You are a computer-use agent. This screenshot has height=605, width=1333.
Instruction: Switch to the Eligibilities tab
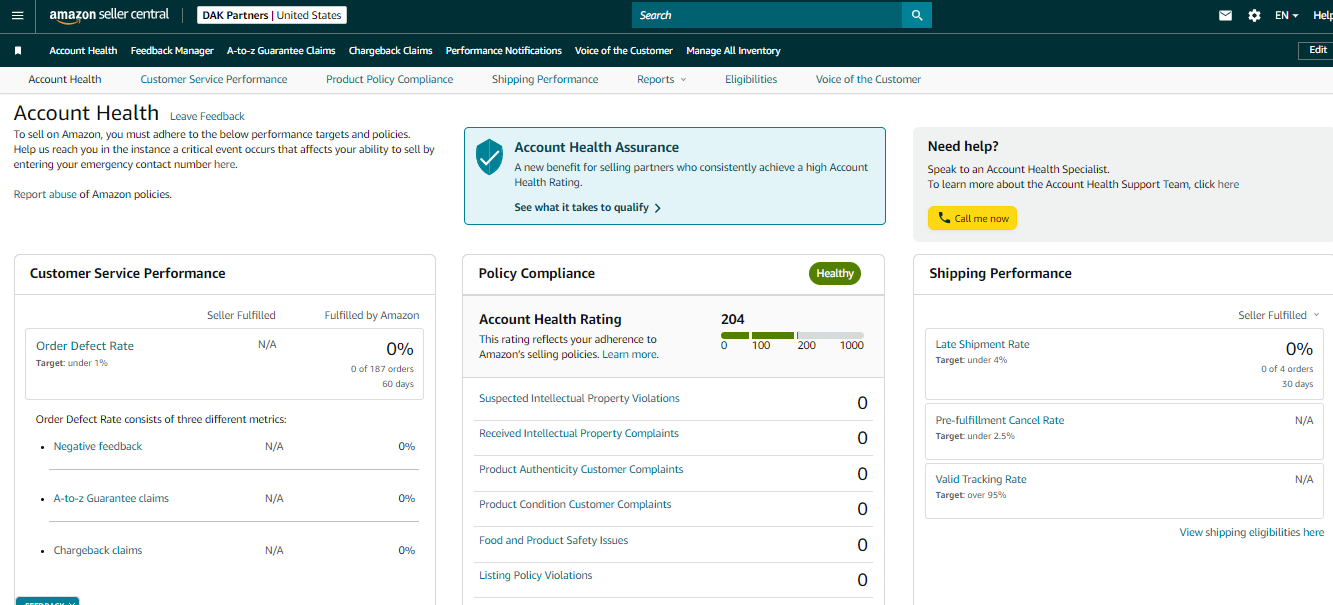[751, 79]
